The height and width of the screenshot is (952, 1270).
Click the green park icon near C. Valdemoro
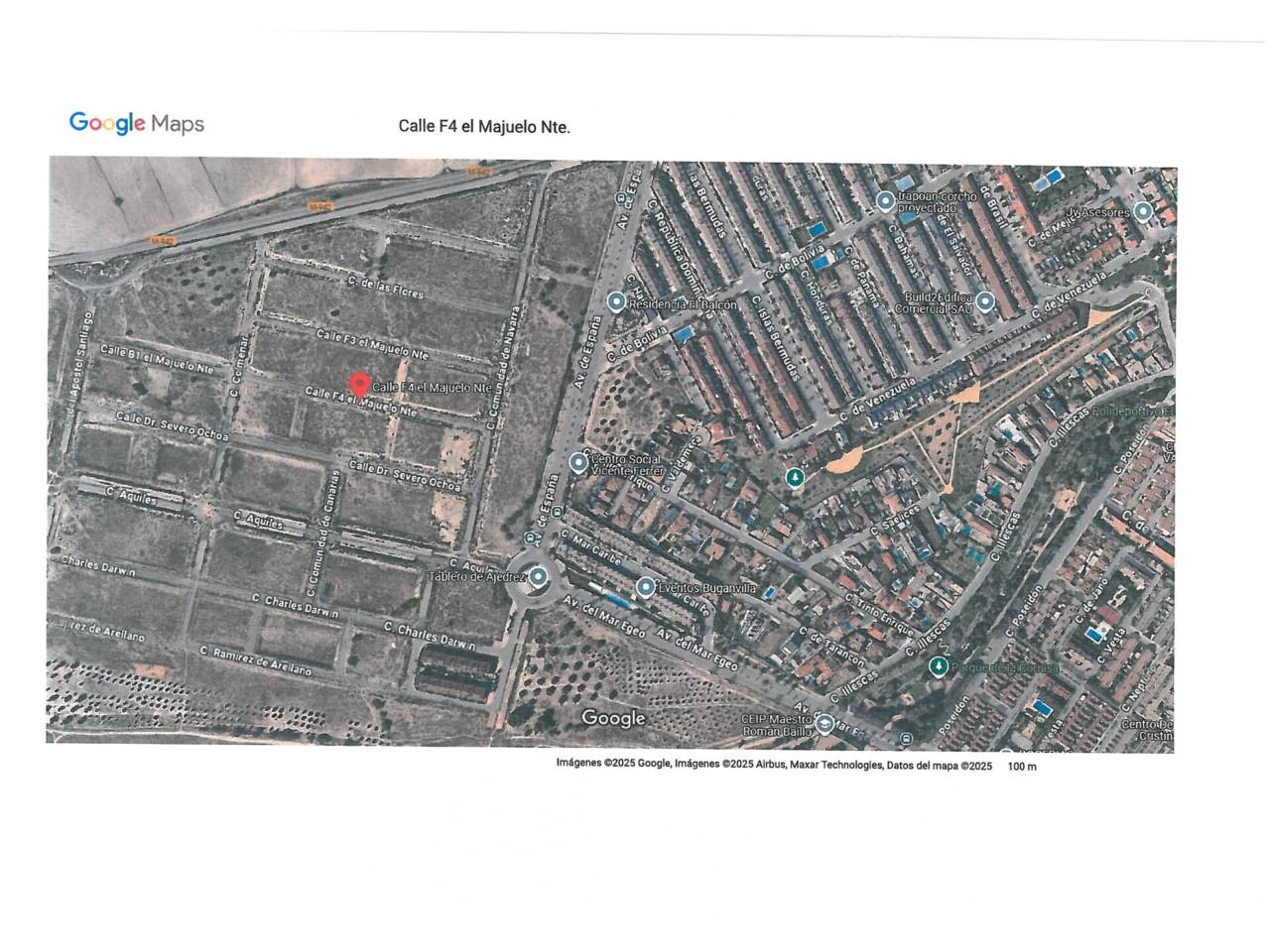(x=794, y=478)
